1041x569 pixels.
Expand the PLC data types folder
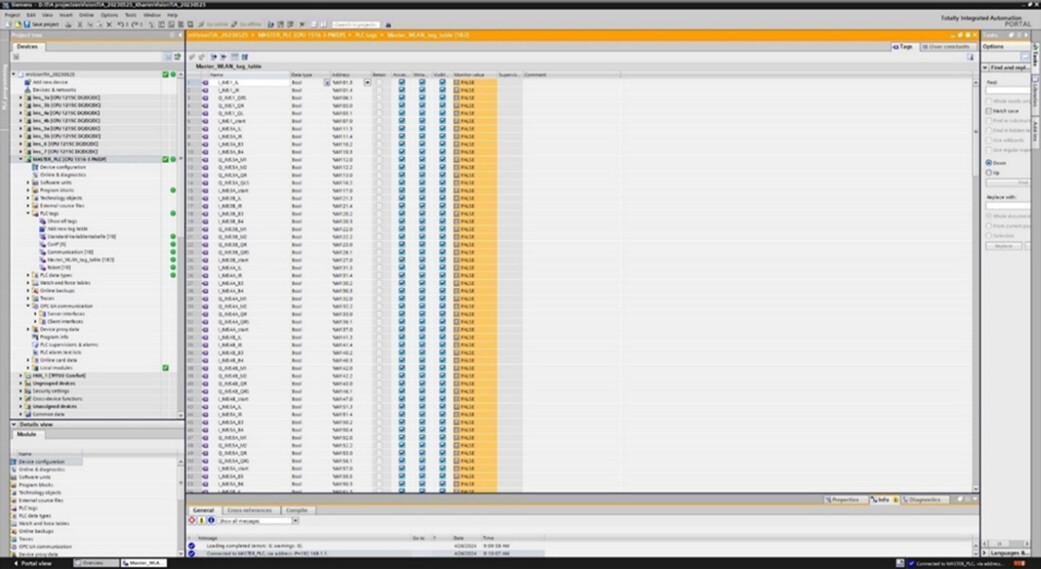(x=28, y=275)
